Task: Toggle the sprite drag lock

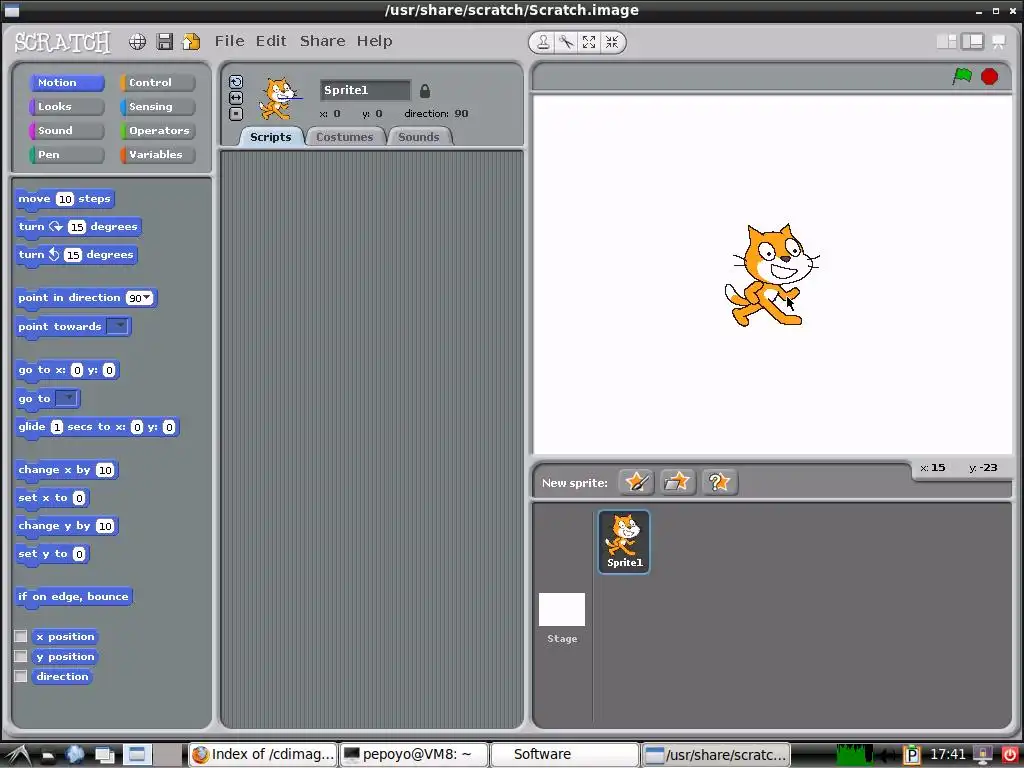Action: (424, 91)
